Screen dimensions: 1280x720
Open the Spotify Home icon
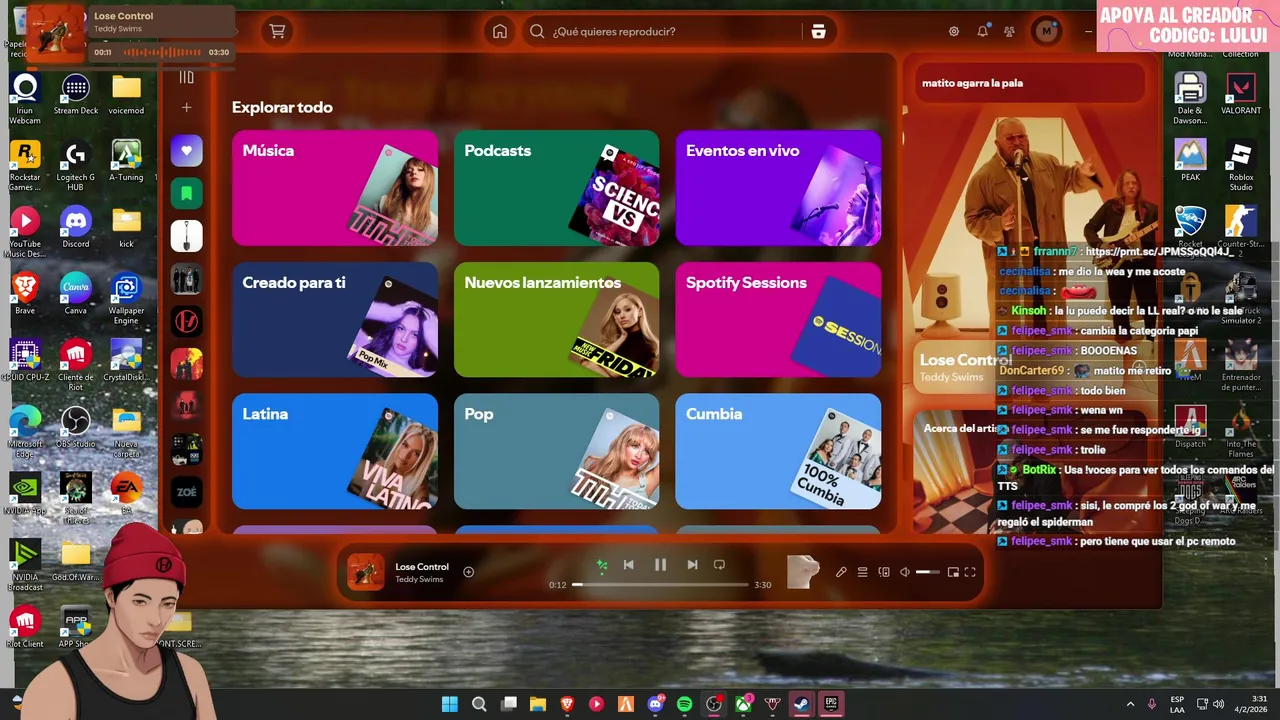pyautogui.click(x=500, y=31)
